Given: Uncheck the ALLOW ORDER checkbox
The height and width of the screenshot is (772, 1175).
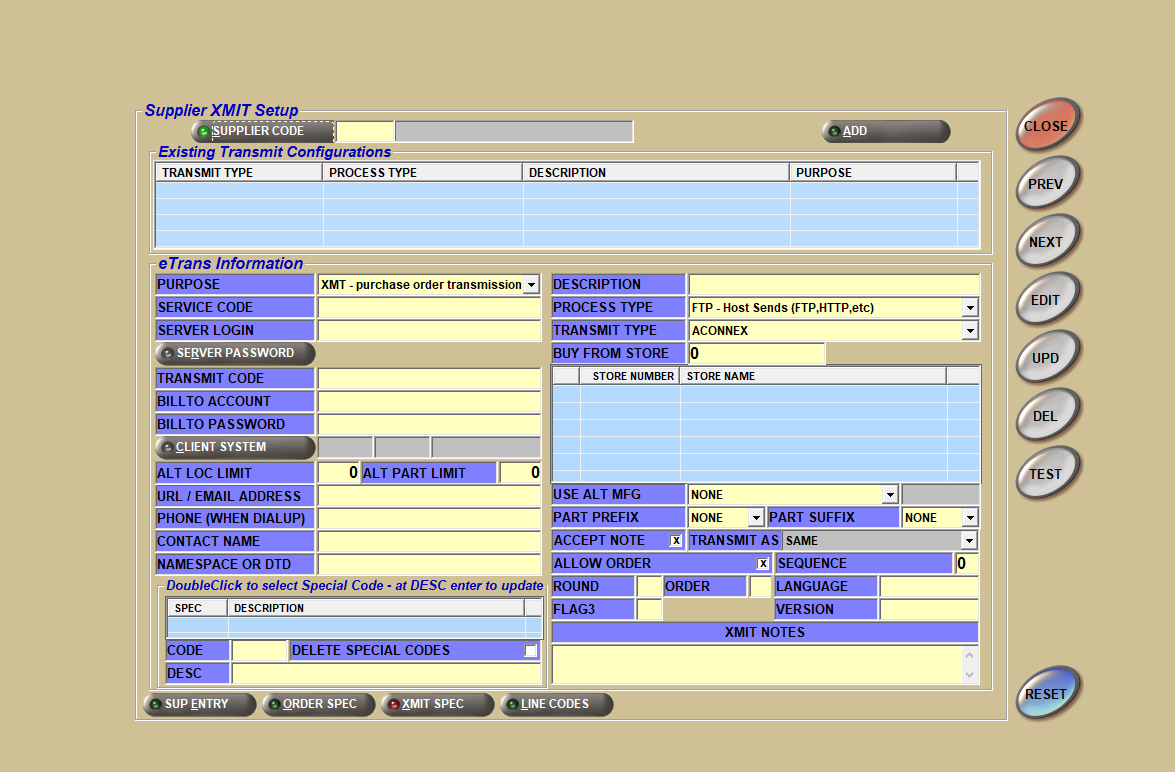Looking at the screenshot, I should click(x=763, y=563).
